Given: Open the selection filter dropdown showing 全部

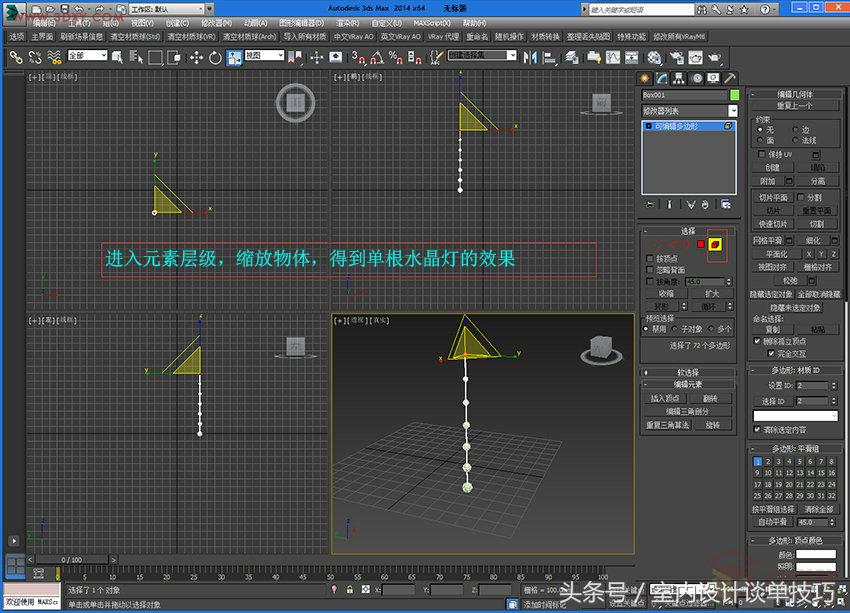Looking at the screenshot, I should [x=85, y=57].
